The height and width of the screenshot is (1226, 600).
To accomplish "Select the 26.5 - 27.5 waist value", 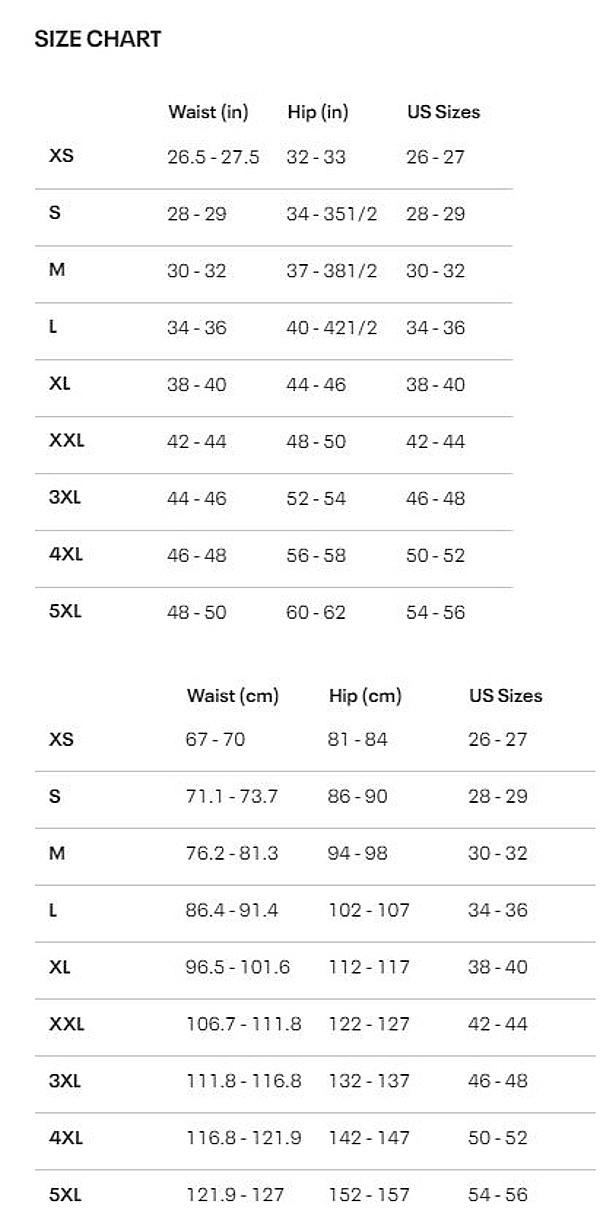I will click(213, 157).
